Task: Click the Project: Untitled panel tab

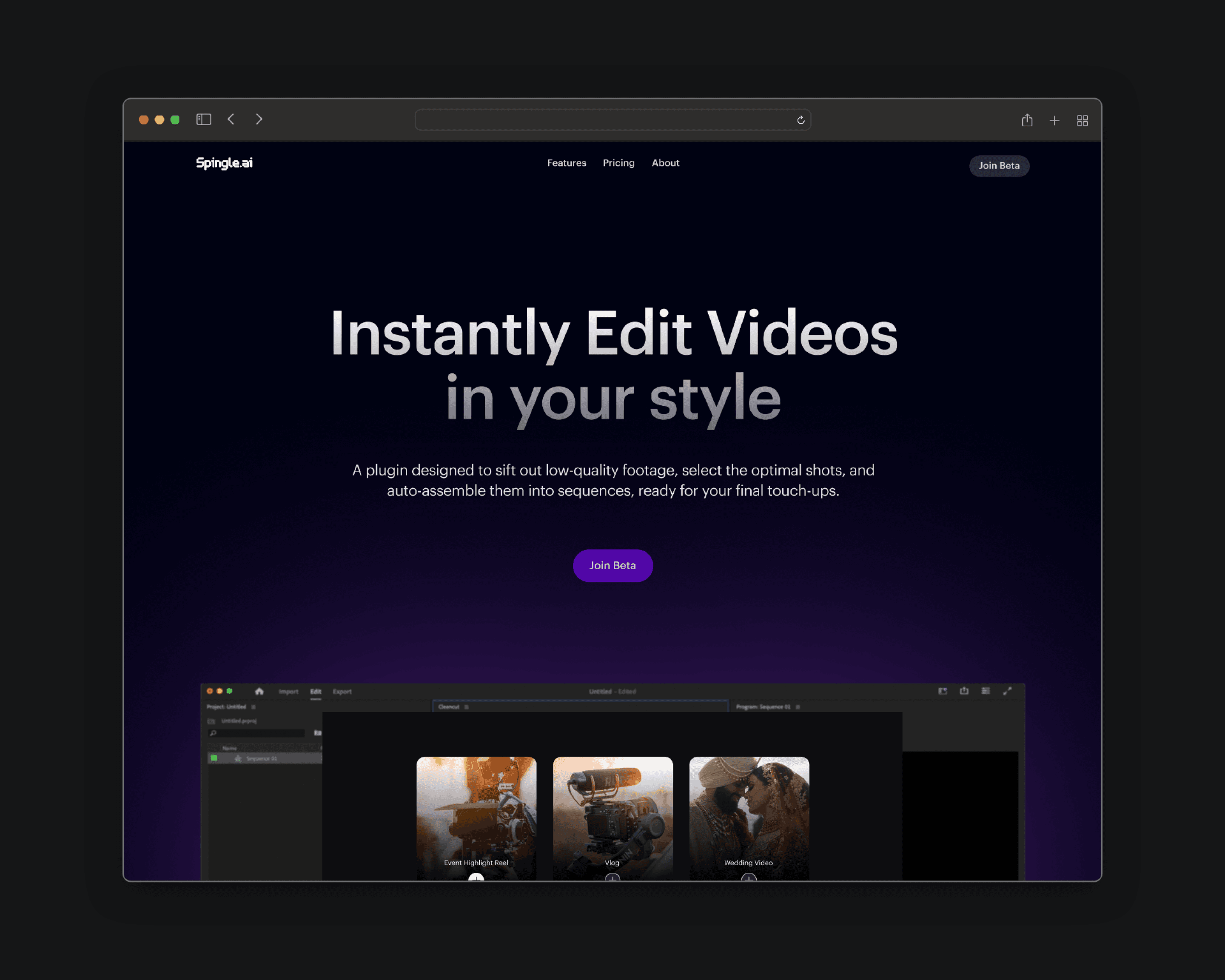Action: point(226,707)
